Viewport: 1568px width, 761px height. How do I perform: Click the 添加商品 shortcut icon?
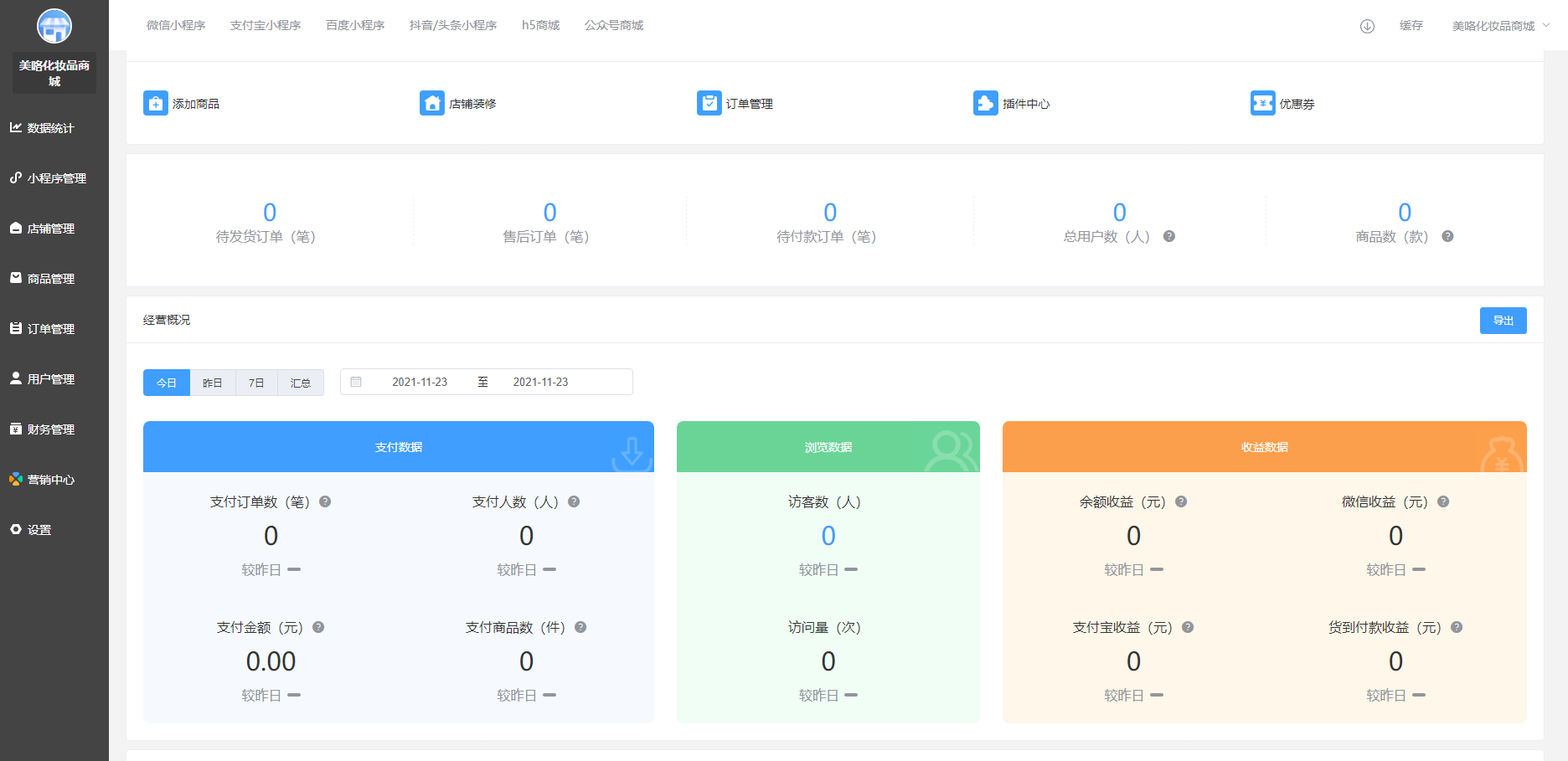pyautogui.click(x=156, y=103)
